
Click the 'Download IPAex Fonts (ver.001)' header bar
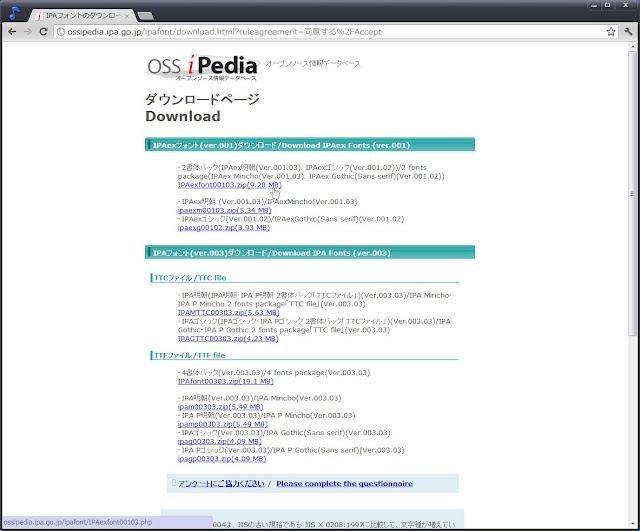(x=310, y=144)
